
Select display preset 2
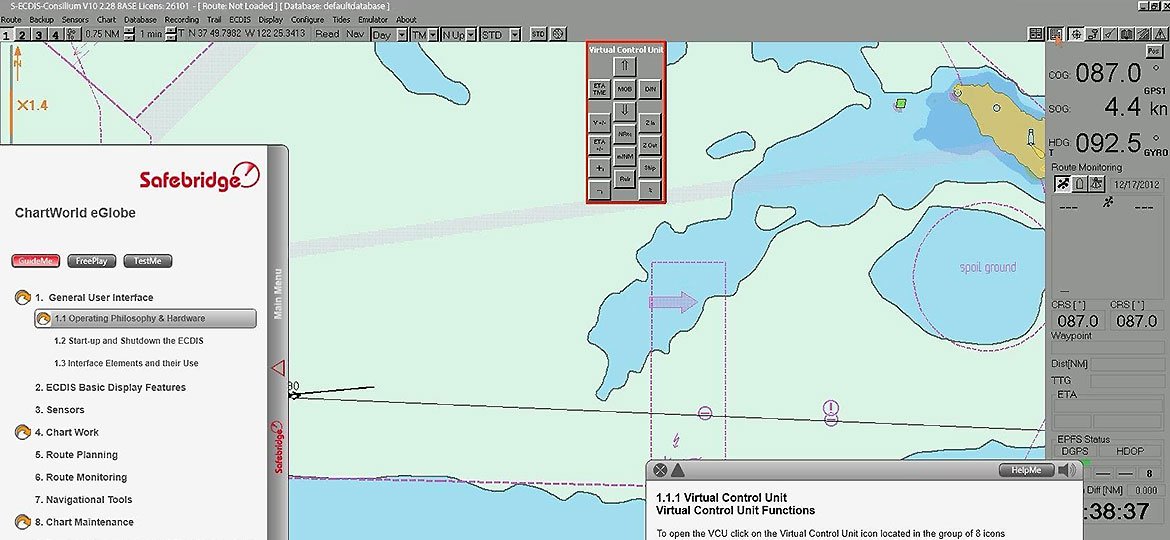pyautogui.click(x=22, y=35)
